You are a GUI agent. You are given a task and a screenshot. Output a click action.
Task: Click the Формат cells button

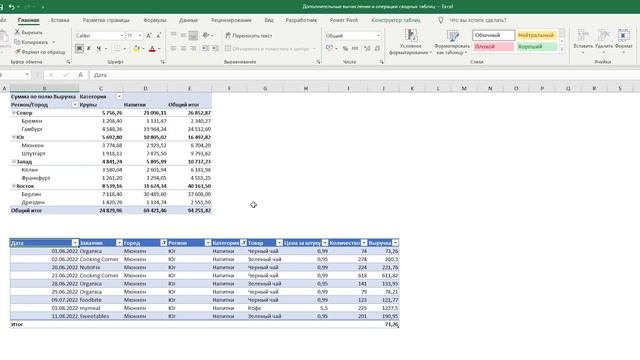click(x=623, y=41)
